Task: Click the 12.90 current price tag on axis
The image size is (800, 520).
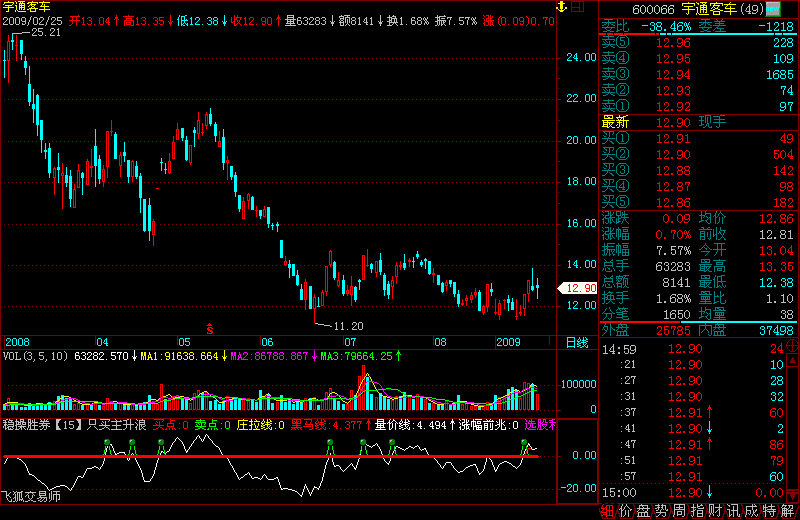Action: tap(578, 288)
